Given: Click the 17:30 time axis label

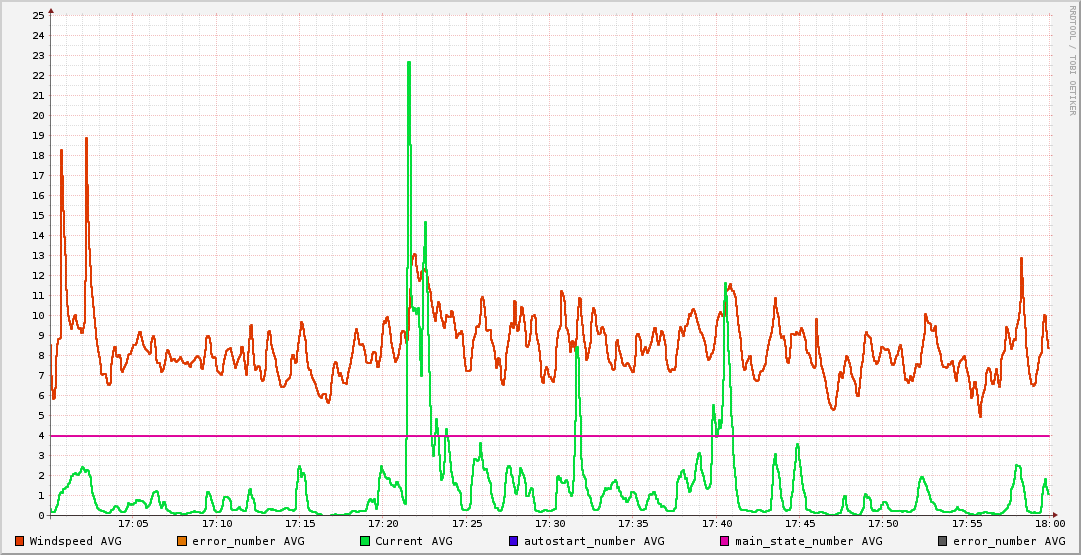Looking at the screenshot, I should pos(550,523).
